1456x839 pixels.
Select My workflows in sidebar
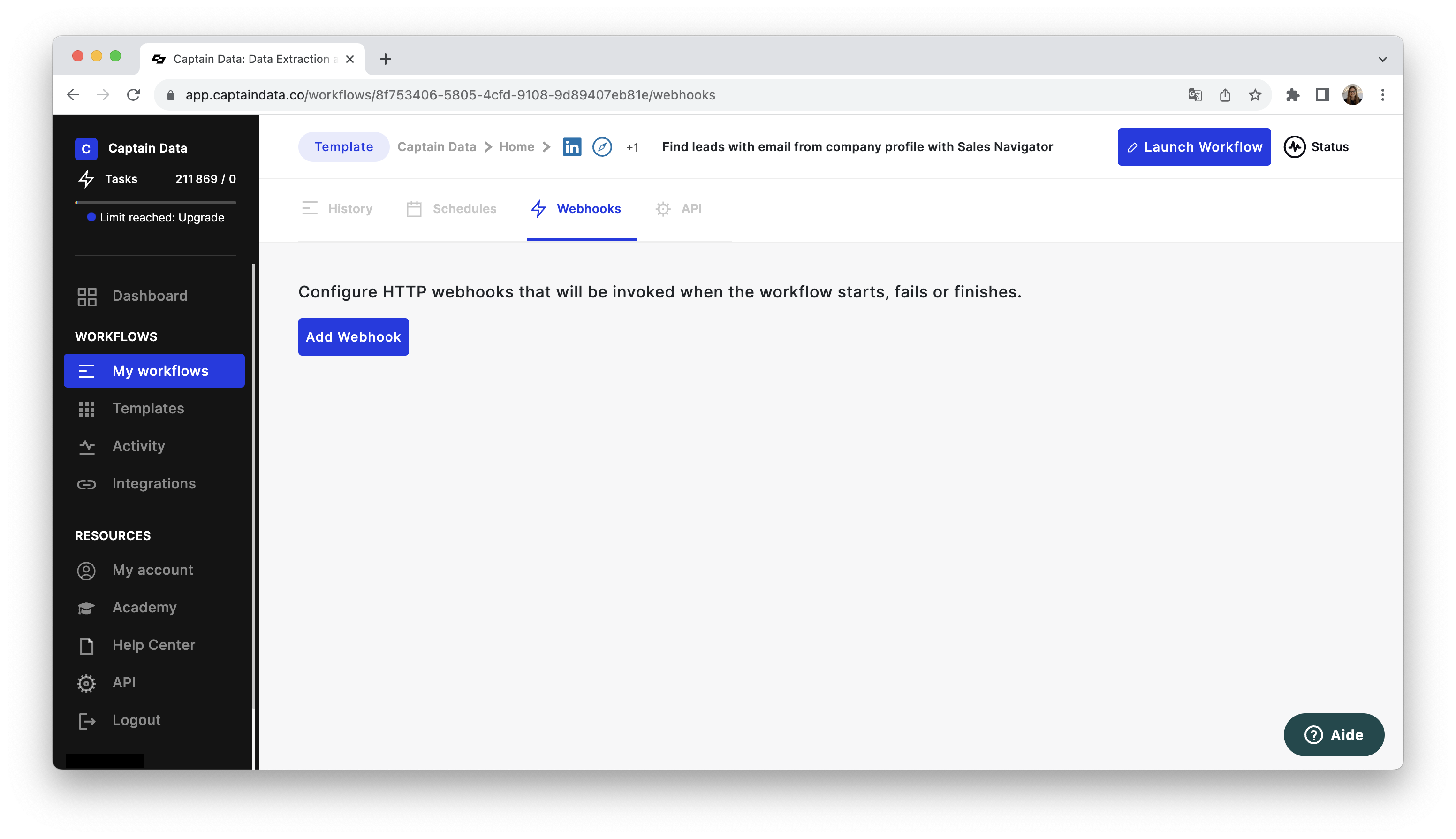pyautogui.click(x=154, y=371)
